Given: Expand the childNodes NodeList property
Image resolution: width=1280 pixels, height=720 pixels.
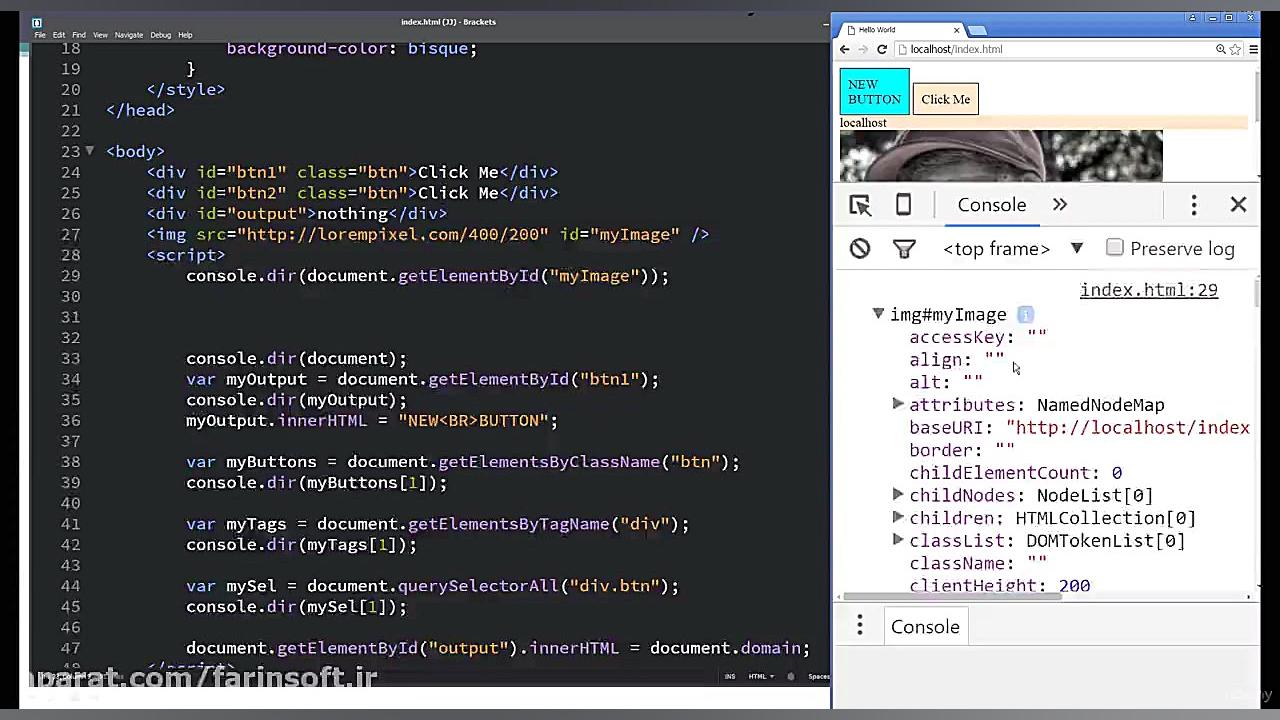Looking at the screenshot, I should (x=898, y=494).
